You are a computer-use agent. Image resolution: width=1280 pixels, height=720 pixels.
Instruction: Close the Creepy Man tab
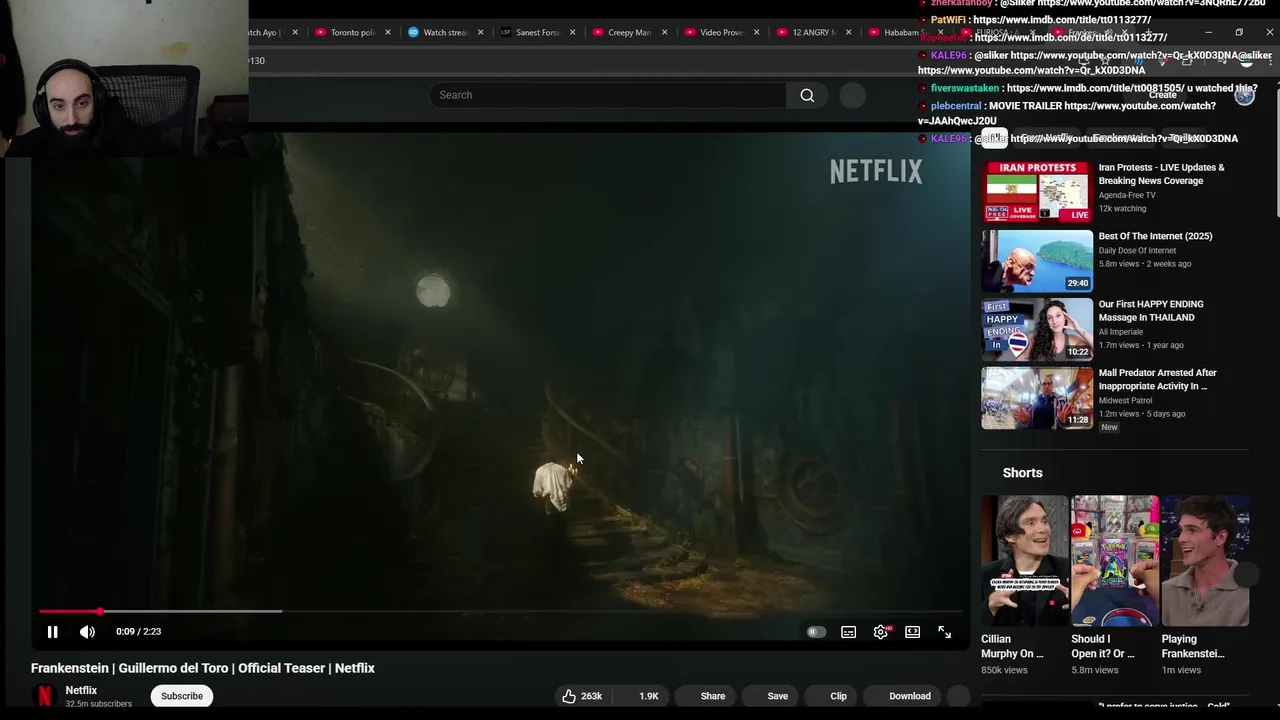(x=665, y=32)
